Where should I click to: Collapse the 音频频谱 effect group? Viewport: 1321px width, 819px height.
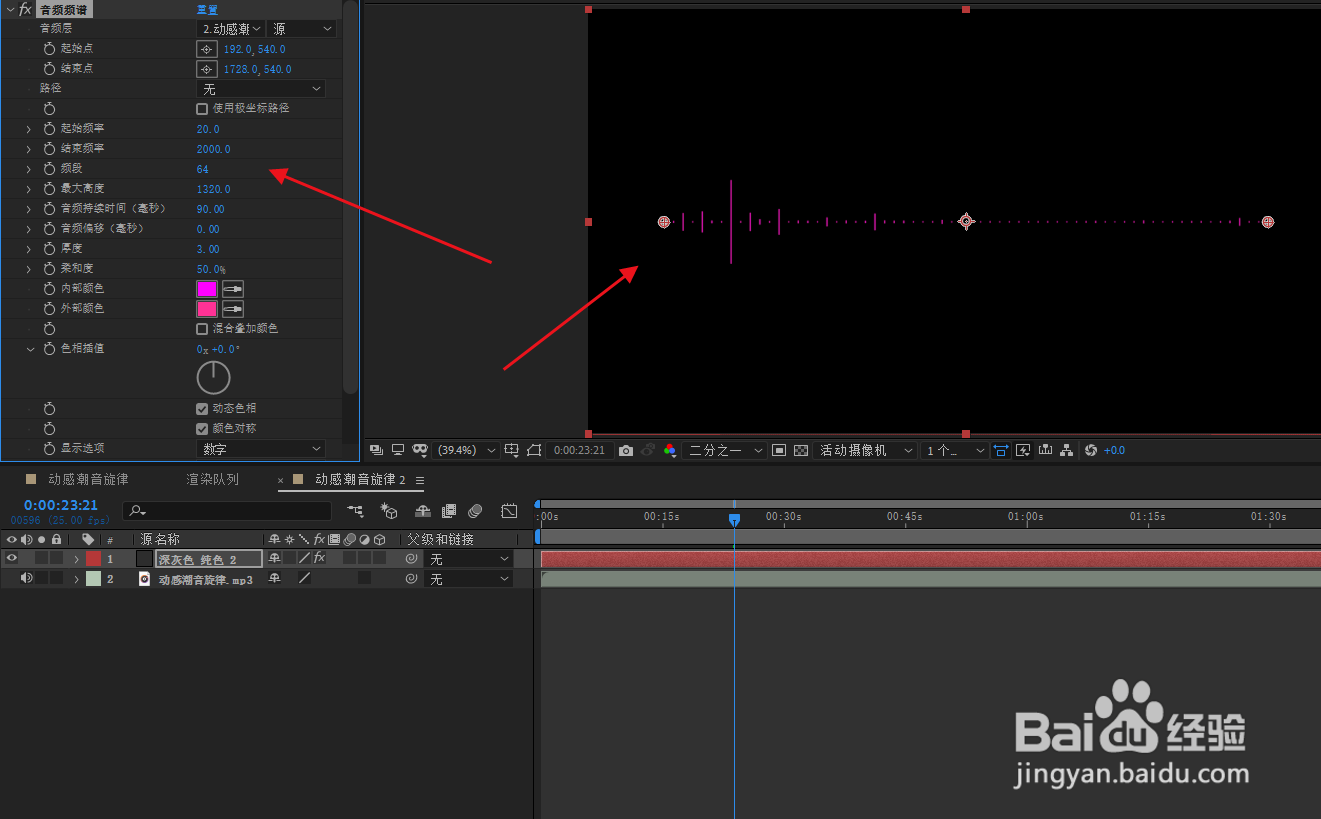pos(9,9)
